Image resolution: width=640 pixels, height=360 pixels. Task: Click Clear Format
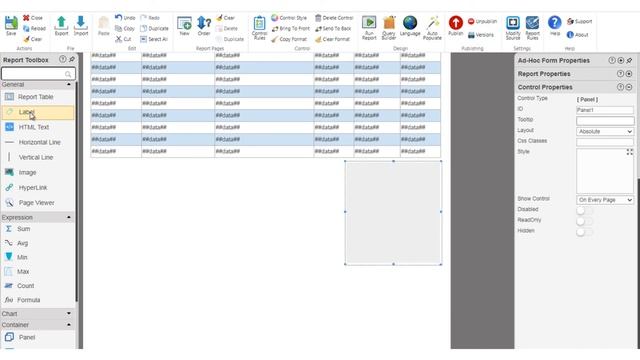click(x=333, y=39)
